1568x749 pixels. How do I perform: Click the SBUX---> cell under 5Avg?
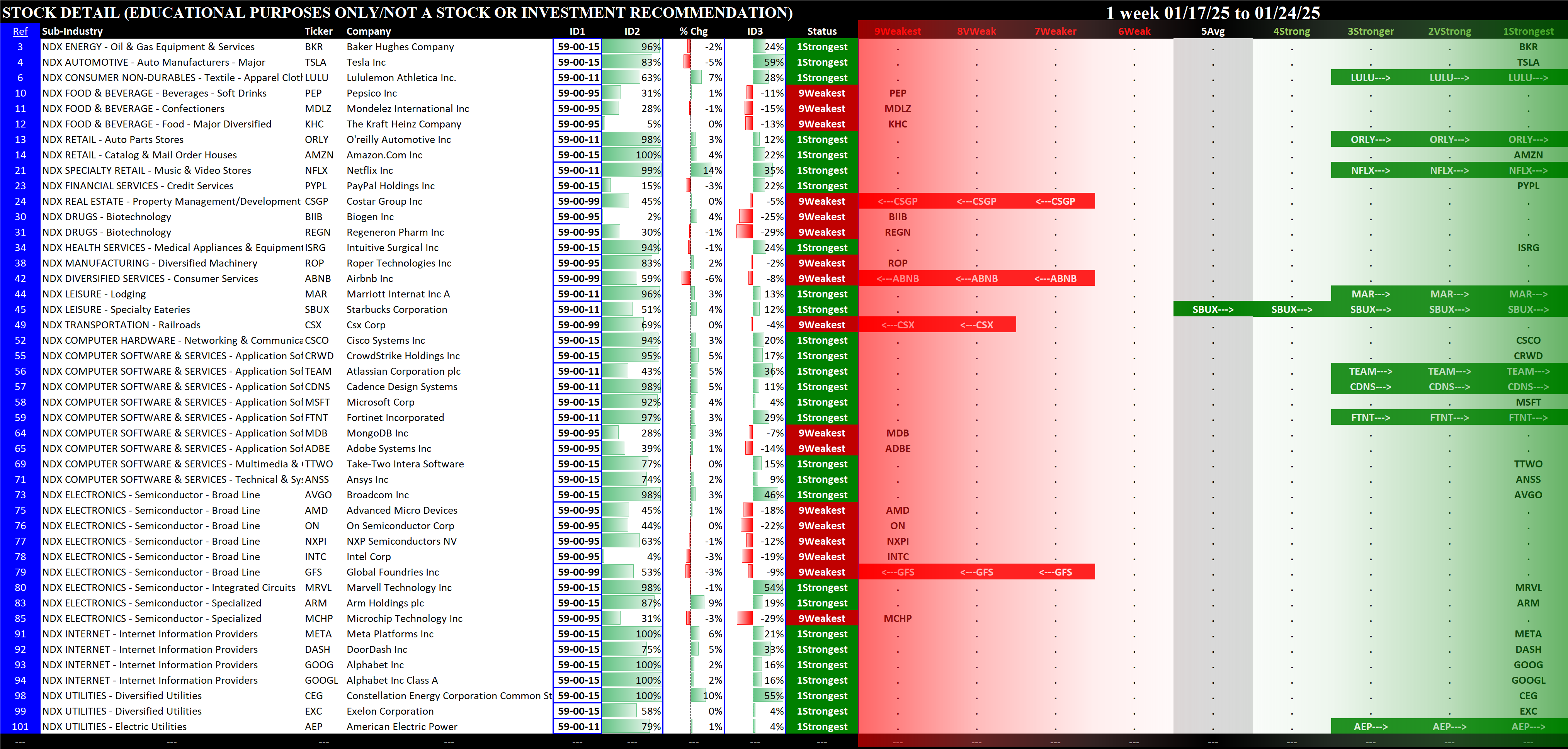click(x=1213, y=309)
